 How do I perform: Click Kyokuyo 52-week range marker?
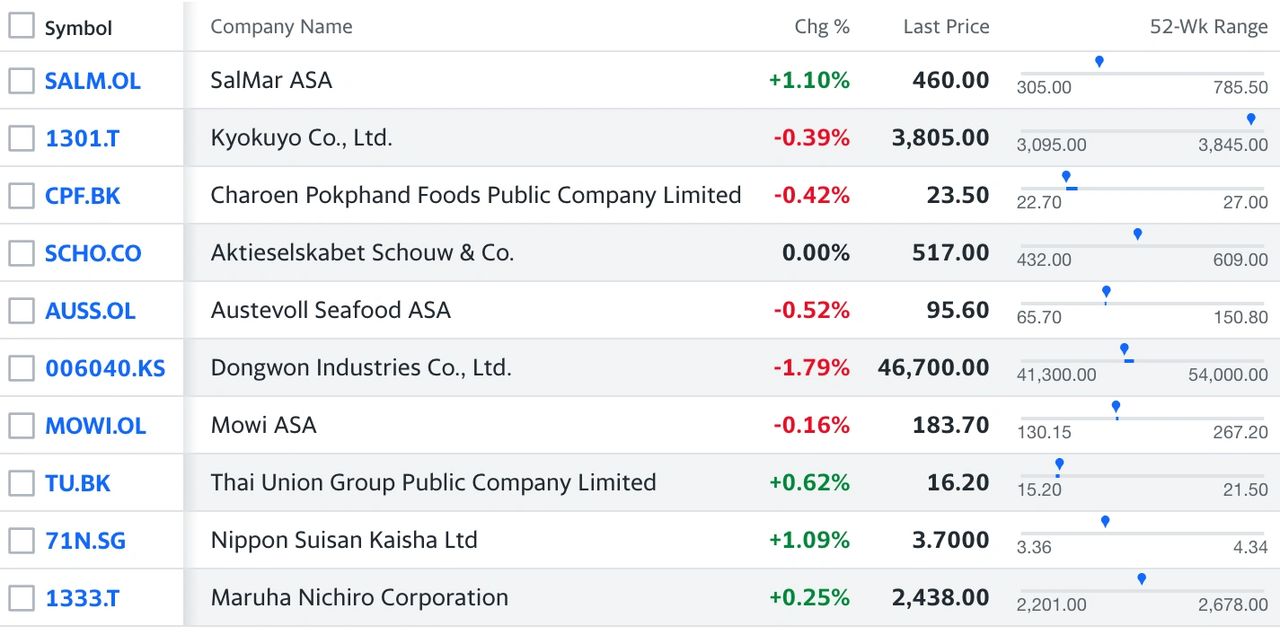click(1251, 120)
